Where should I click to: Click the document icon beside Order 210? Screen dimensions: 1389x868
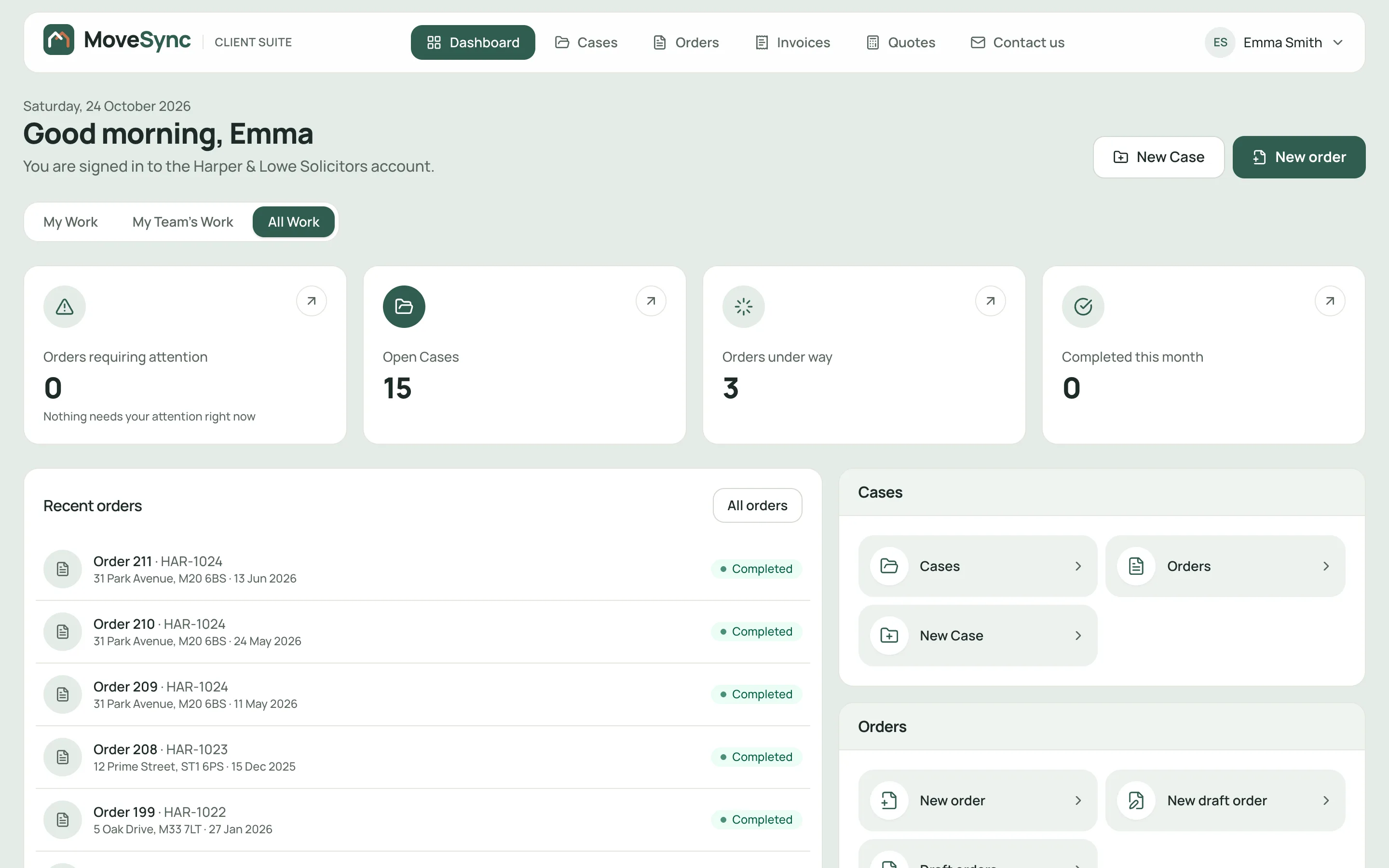[x=63, y=632]
